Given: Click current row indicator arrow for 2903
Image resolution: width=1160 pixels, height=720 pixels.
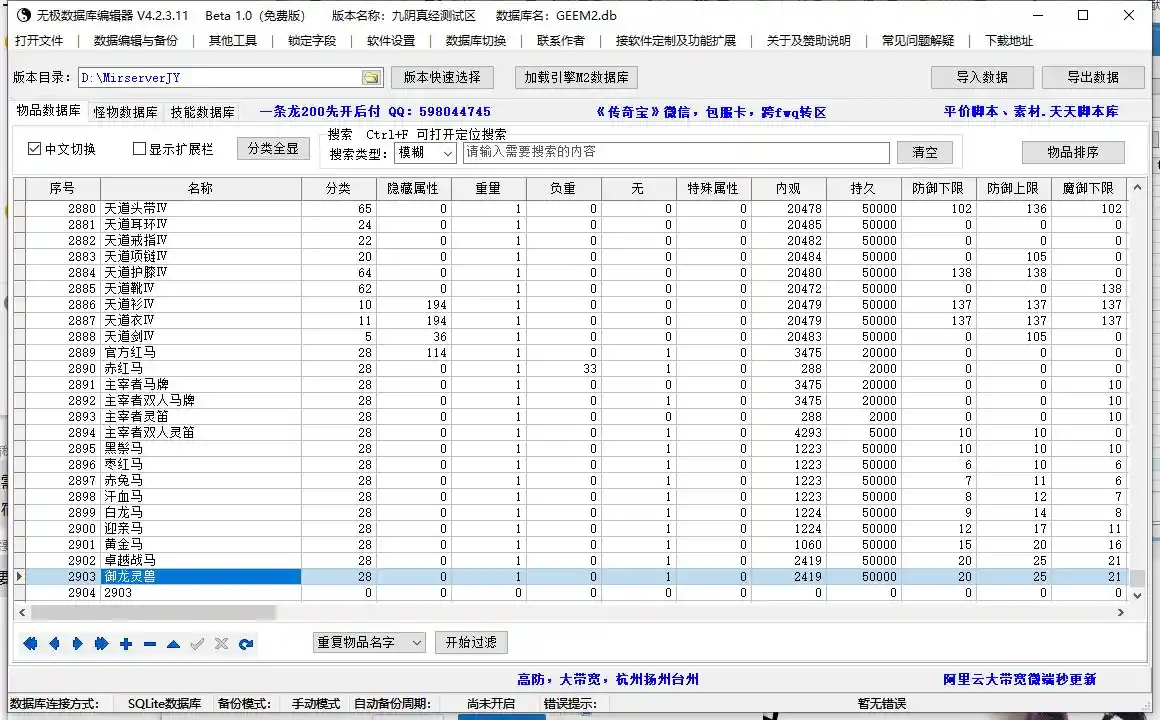Looking at the screenshot, I should tap(19, 576).
